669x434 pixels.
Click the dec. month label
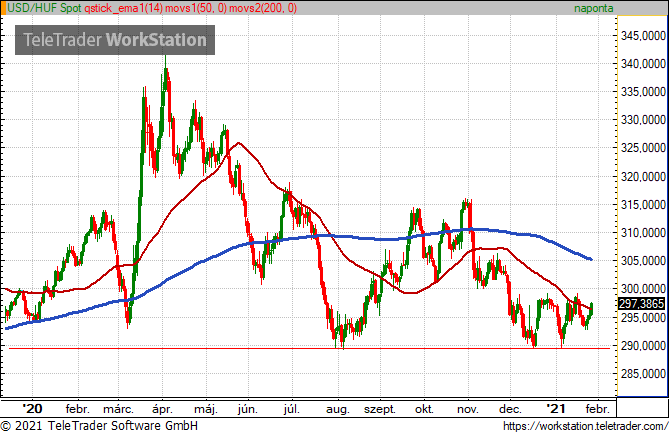pos(510,409)
